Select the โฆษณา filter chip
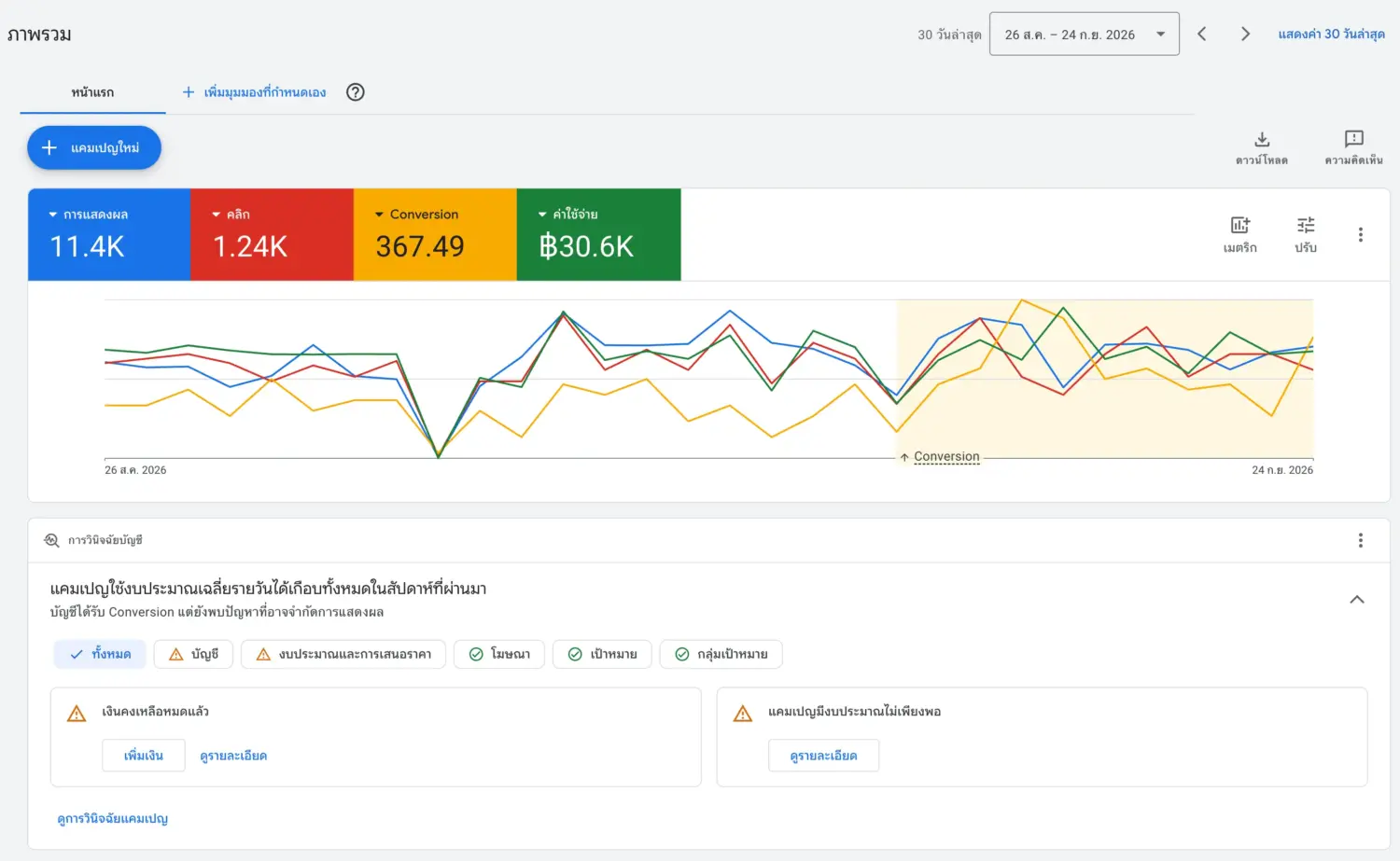 tap(499, 654)
